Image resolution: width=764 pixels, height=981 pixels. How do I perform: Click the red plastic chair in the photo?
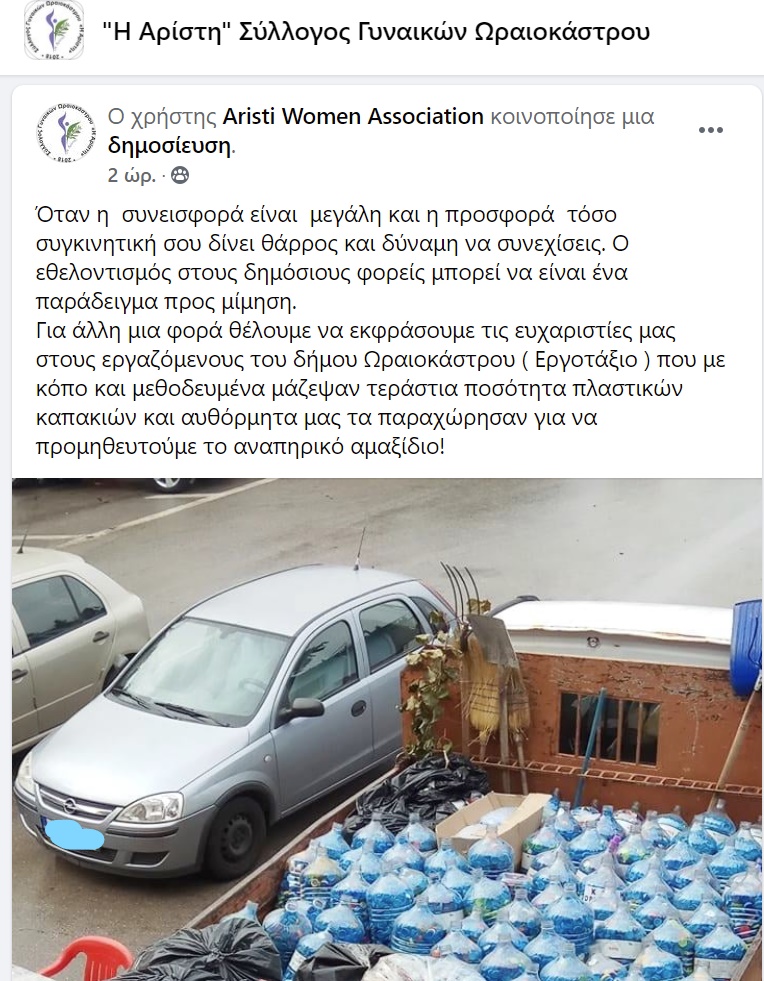(88, 958)
